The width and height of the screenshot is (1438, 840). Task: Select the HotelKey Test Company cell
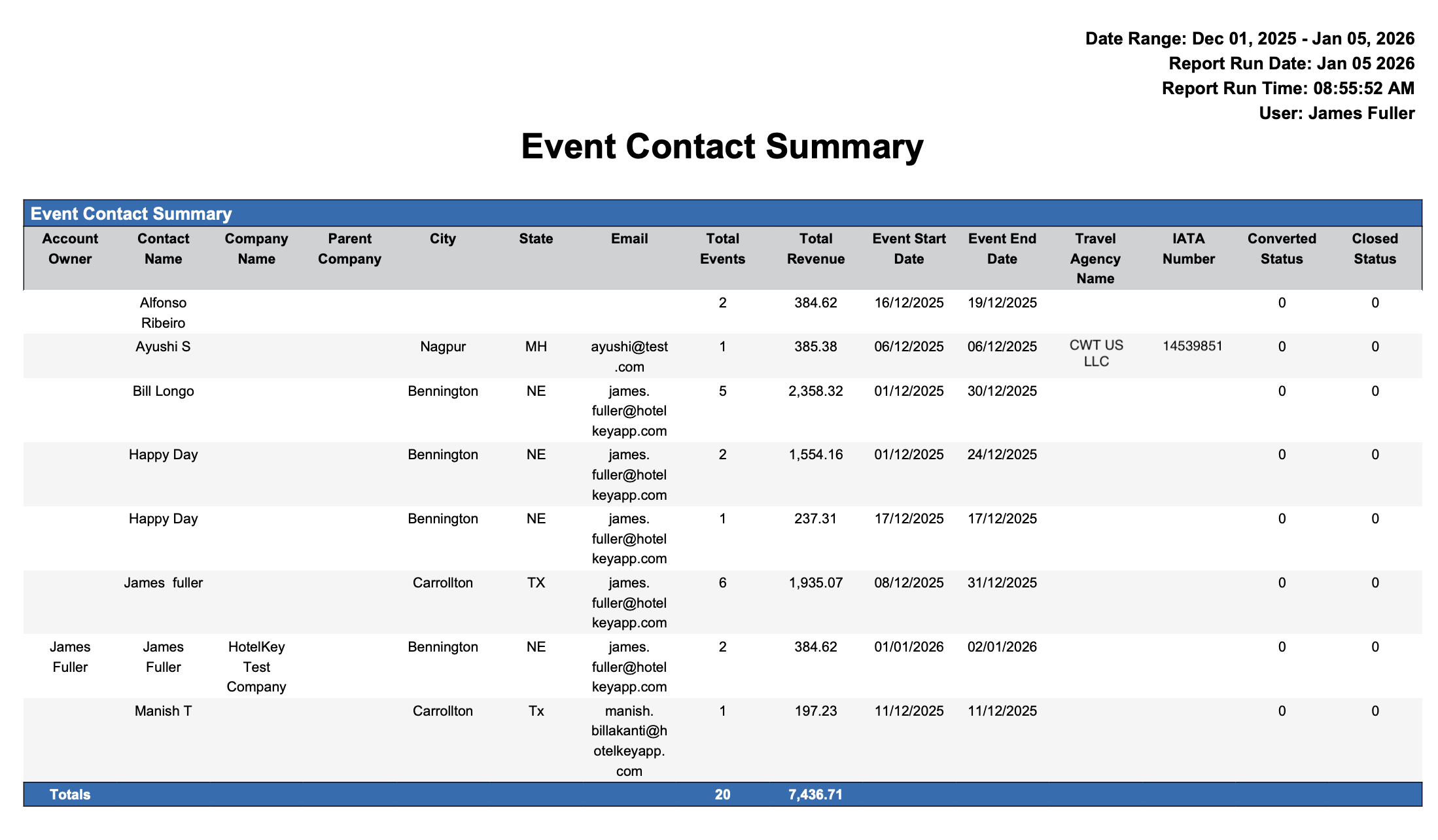pyautogui.click(x=256, y=667)
